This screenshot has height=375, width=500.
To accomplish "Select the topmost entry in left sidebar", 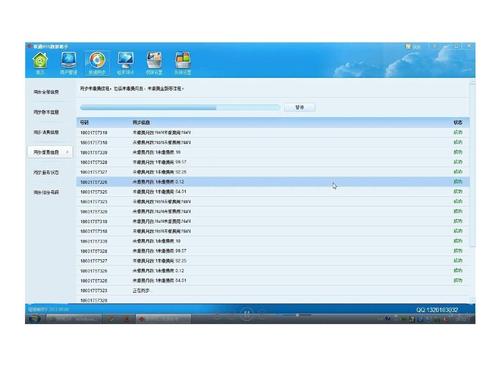I will 46,92.
